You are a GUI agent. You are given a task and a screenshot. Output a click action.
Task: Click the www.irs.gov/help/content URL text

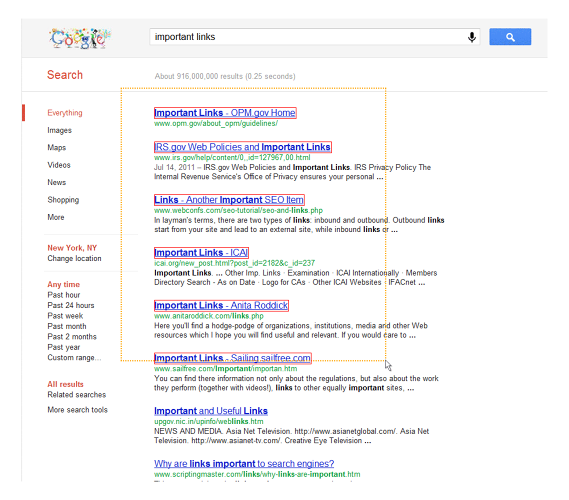click(x=232, y=157)
